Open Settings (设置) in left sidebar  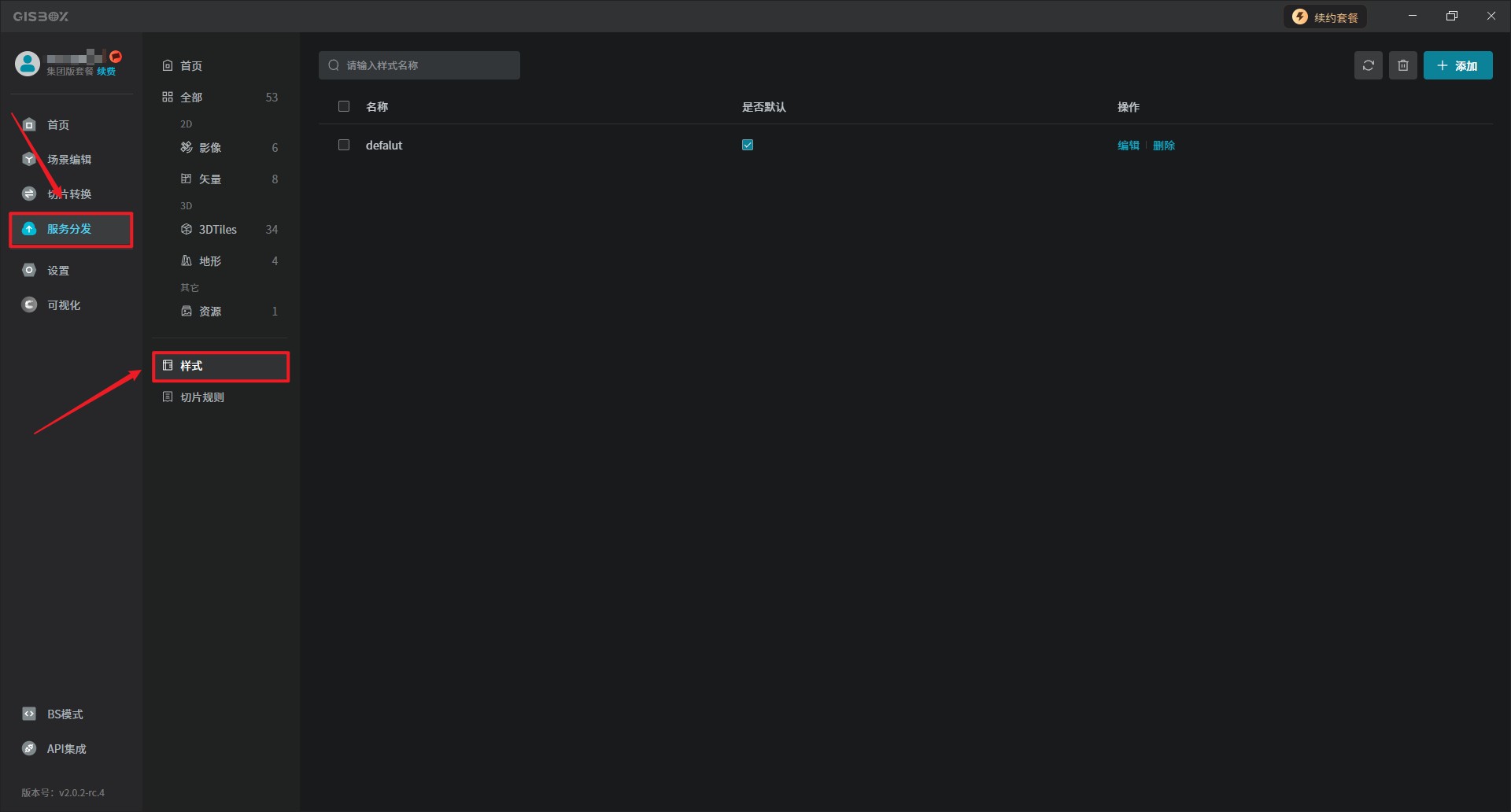[x=57, y=271]
